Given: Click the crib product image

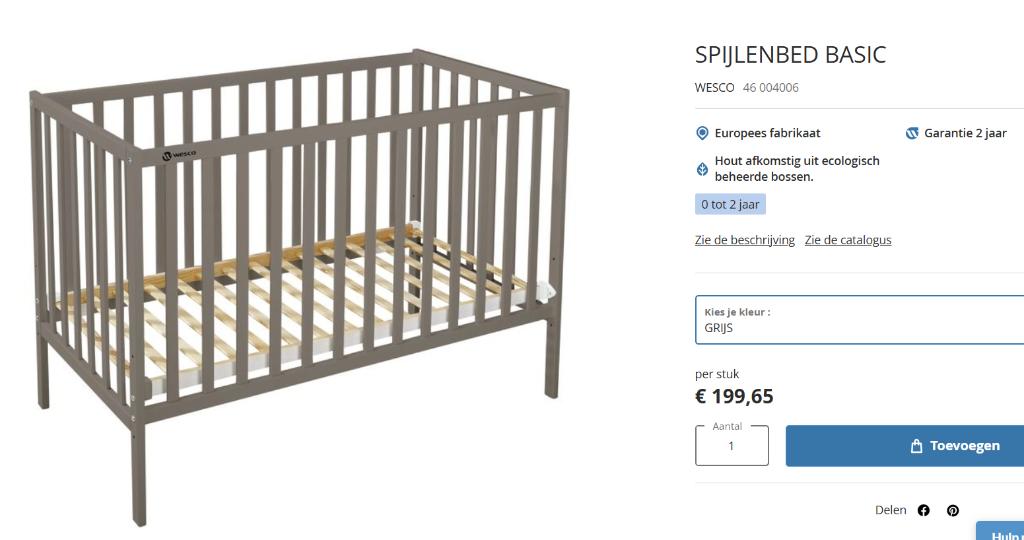Looking at the screenshot, I should point(300,280).
